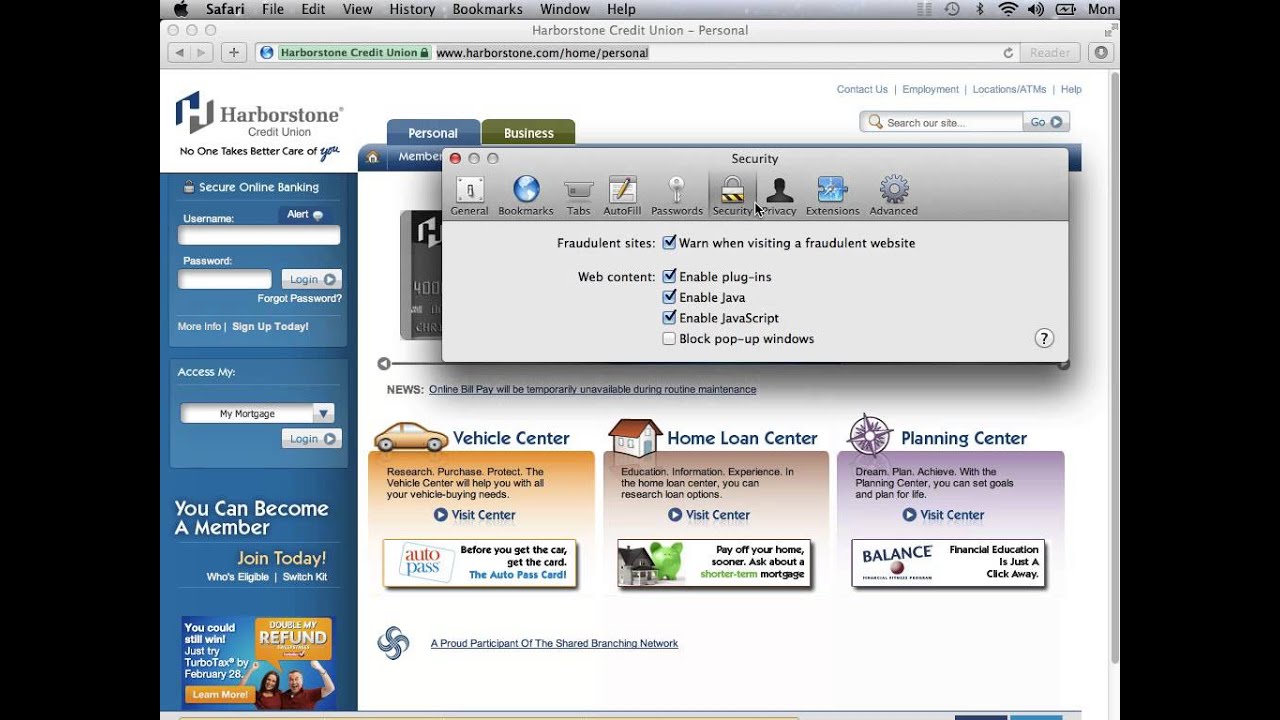
Task: Open the Online Bill Pay news link
Action: tap(592, 389)
